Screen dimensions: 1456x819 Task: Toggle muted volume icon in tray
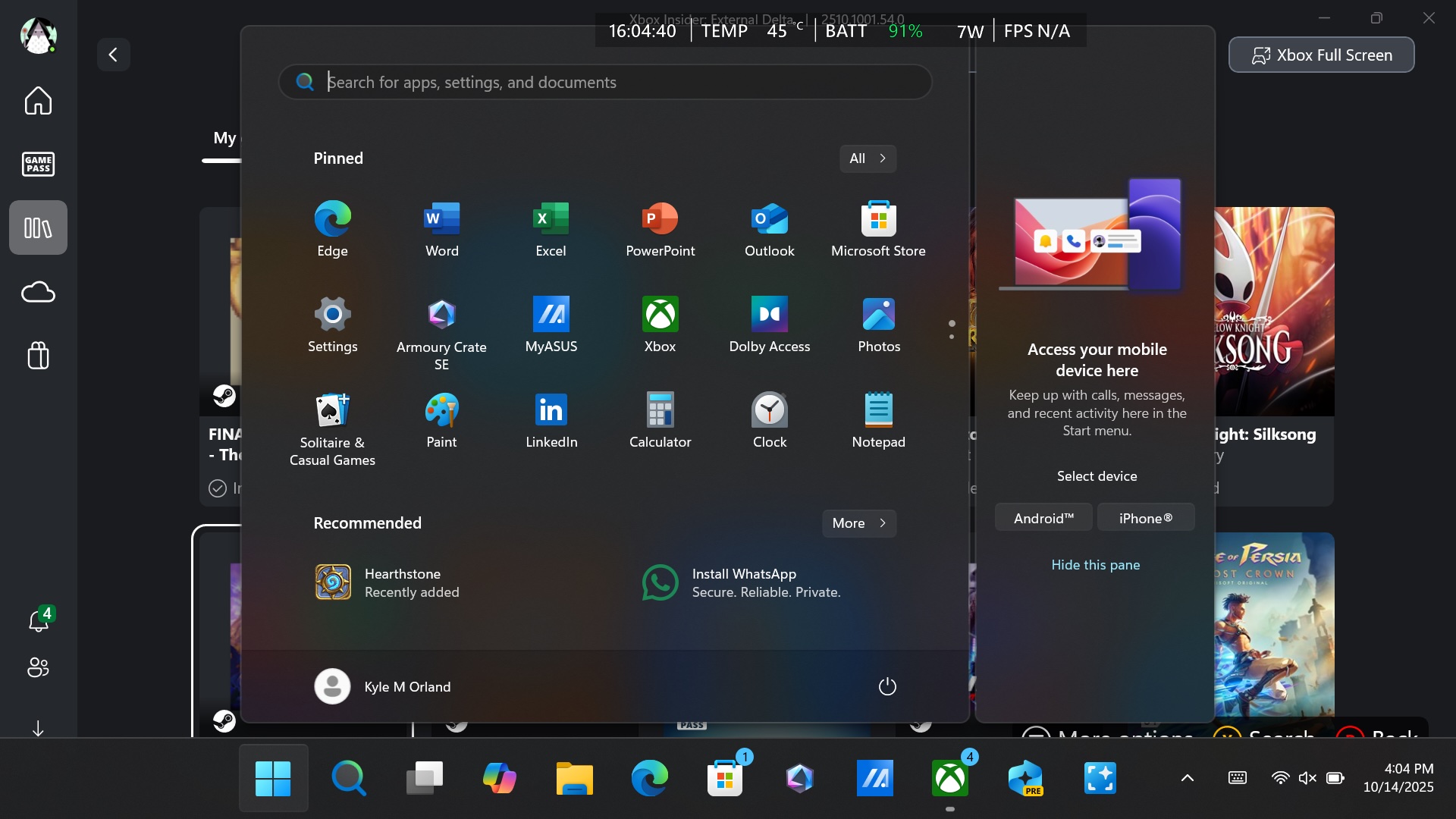pos(1307,778)
